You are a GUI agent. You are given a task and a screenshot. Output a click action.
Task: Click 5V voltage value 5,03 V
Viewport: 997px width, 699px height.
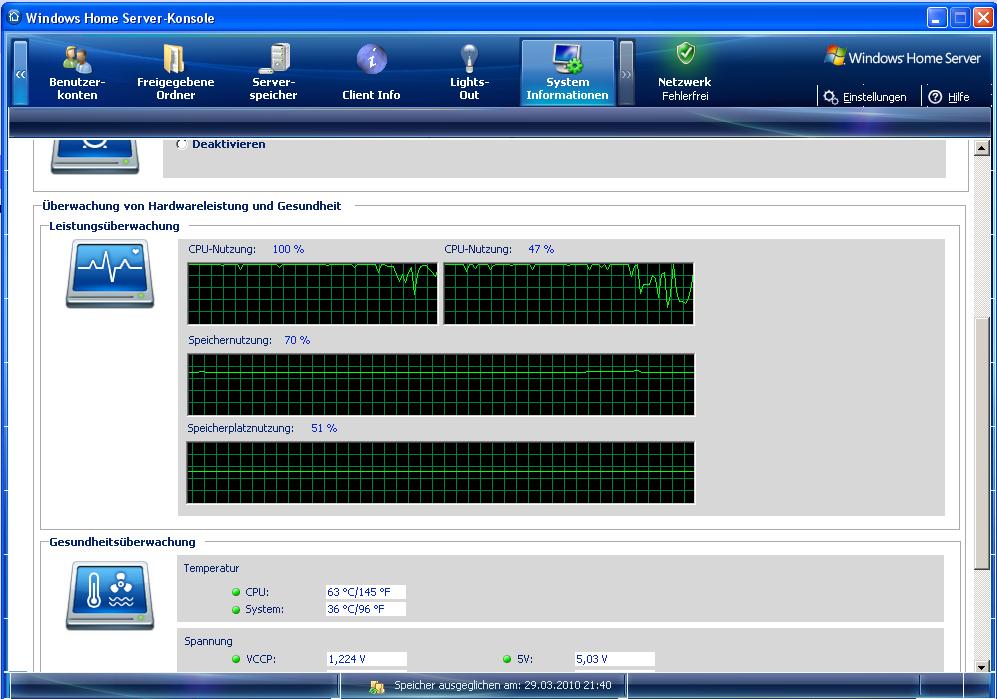pos(615,659)
